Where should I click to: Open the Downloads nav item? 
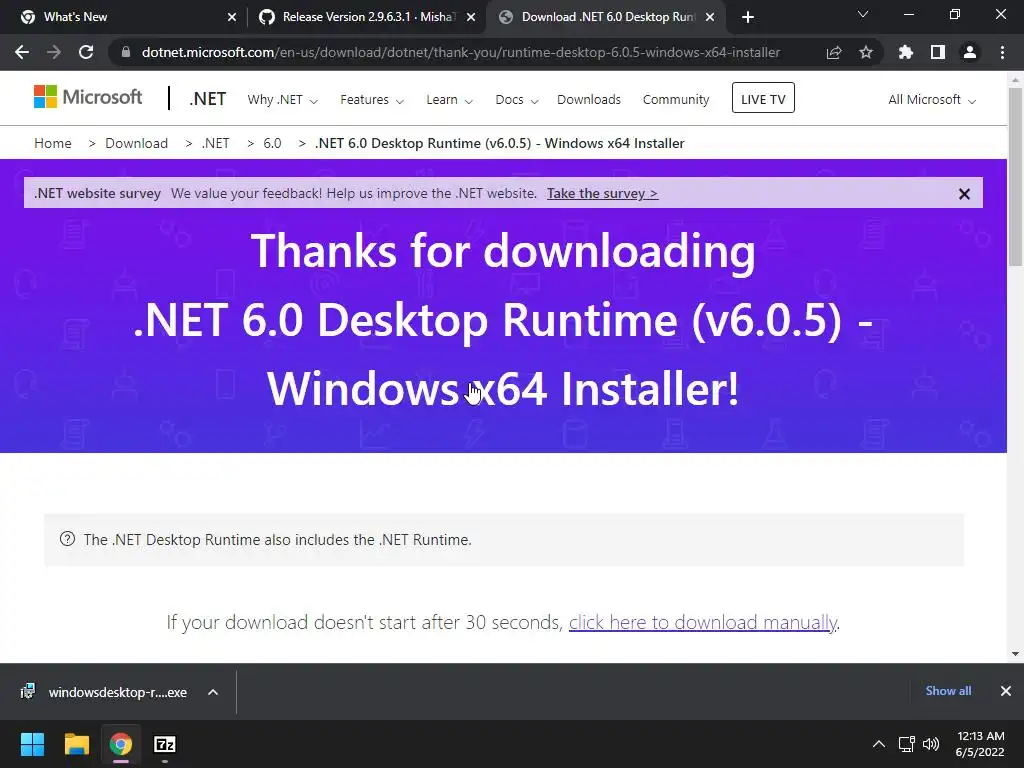click(x=588, y=100)
